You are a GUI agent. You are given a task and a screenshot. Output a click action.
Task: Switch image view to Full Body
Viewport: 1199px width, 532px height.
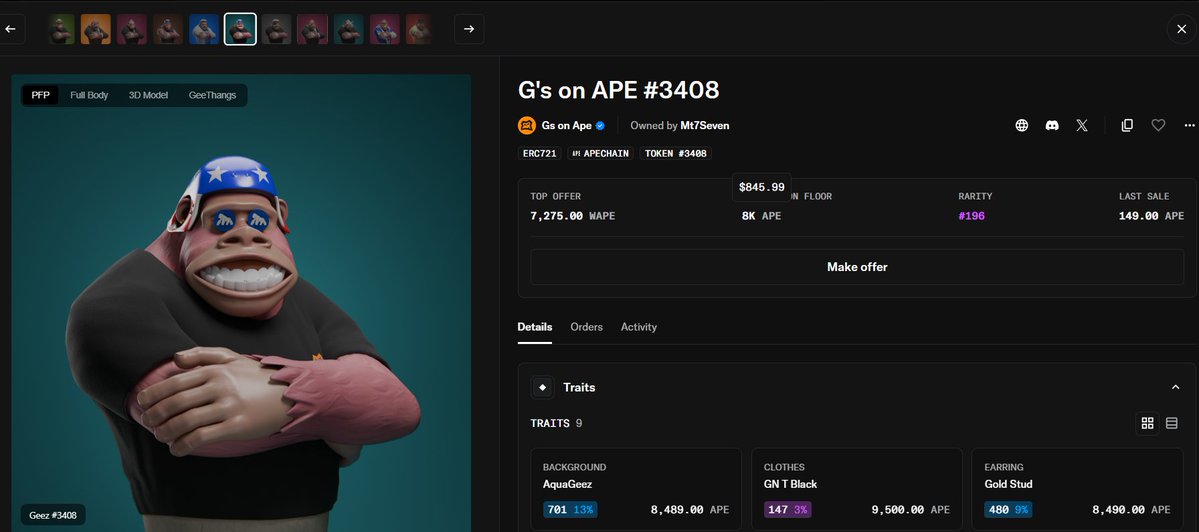coord(89,96)
